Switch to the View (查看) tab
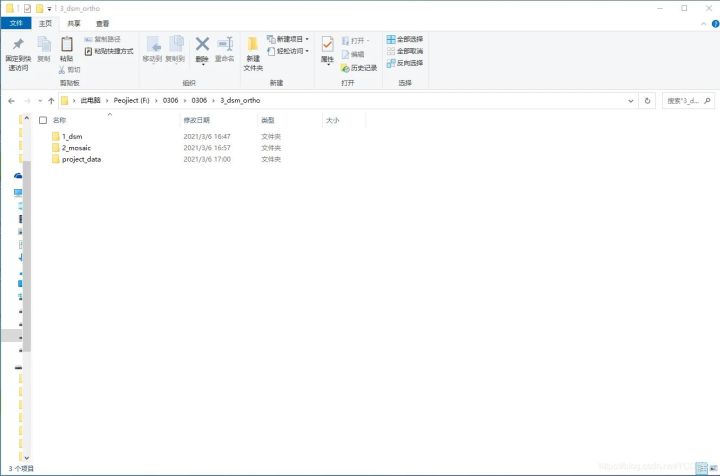The width and height of the screenshot is (720, 476). [x=103, y=23]
